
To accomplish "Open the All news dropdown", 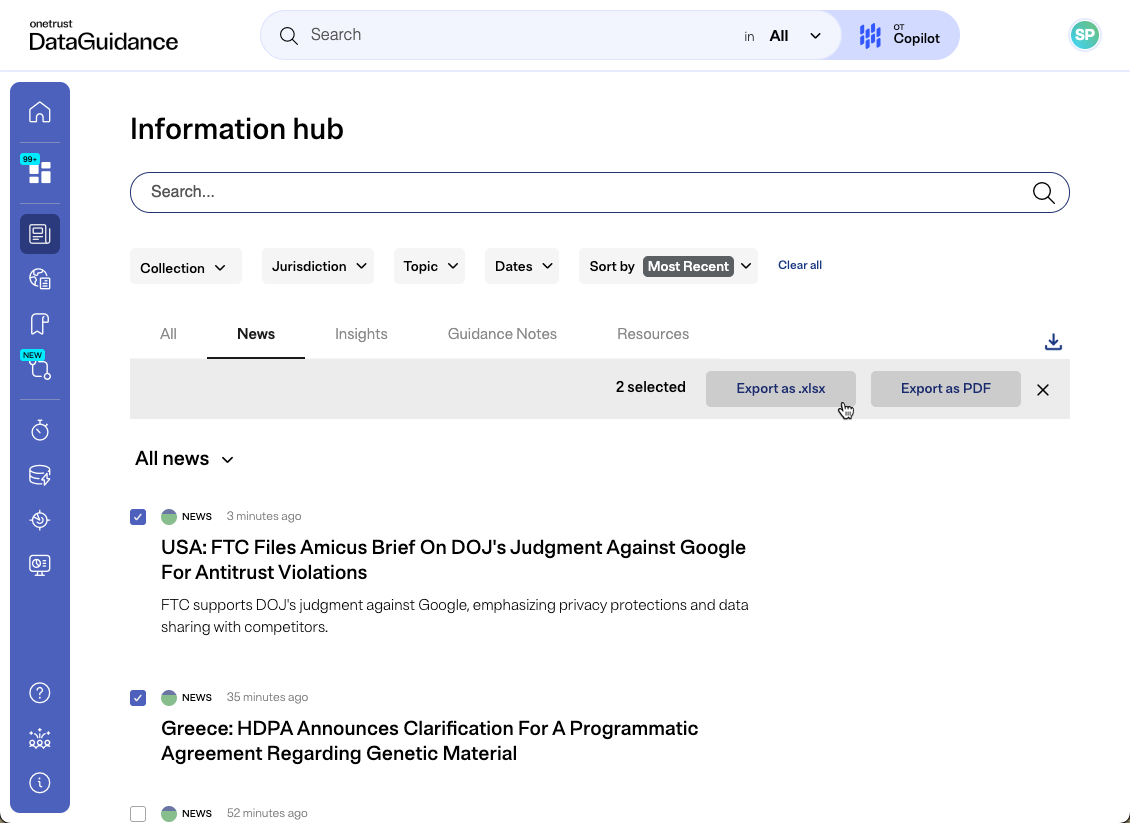I will click(184, 459).
